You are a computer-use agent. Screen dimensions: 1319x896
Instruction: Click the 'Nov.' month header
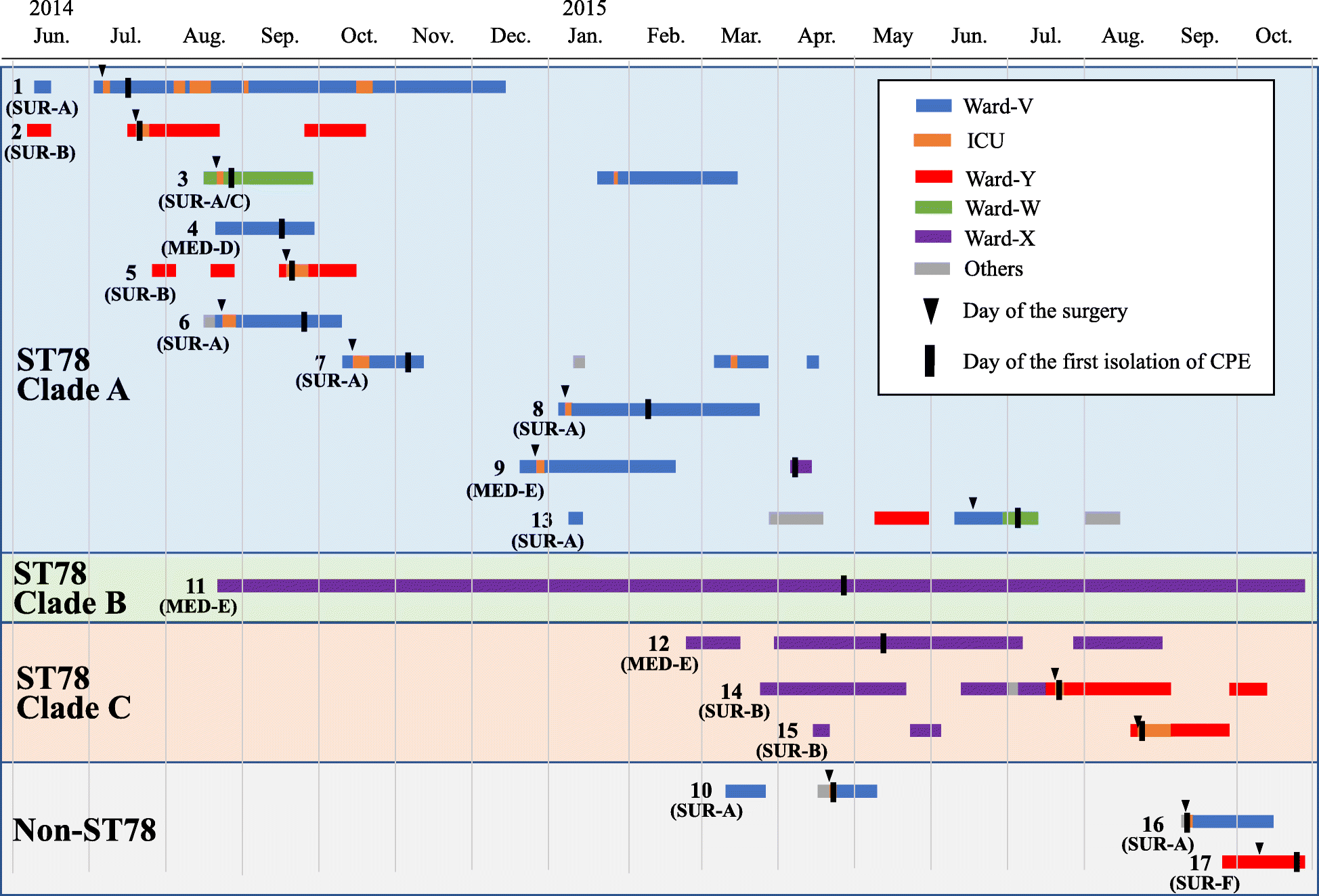[x=433, y=35]
